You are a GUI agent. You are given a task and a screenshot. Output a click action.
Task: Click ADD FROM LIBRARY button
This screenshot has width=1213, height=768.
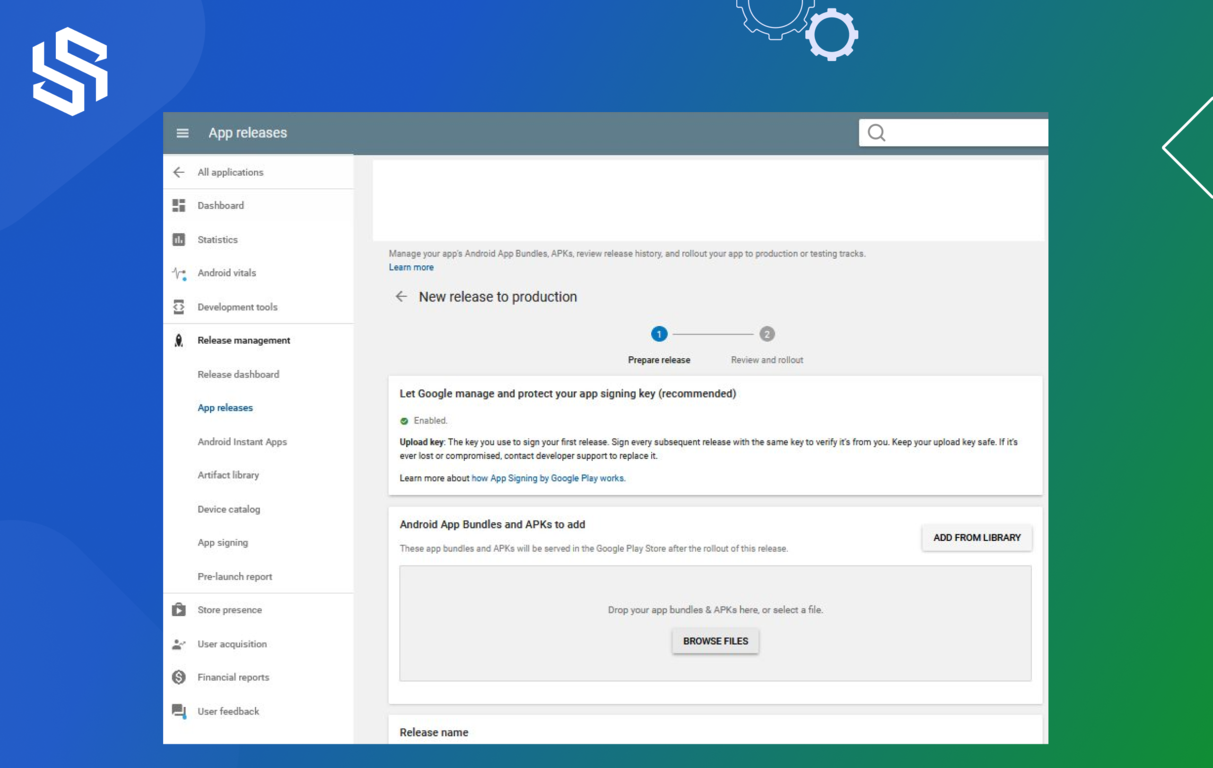977,538
